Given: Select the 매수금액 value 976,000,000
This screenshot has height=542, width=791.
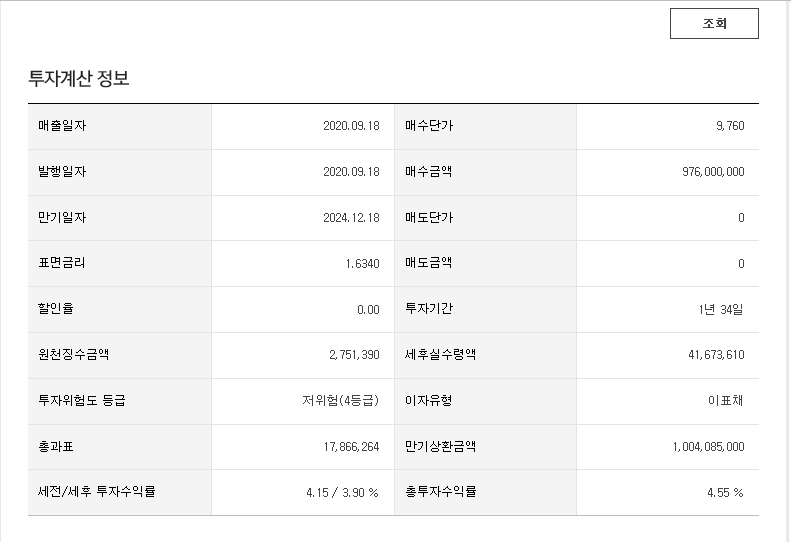Looking at the screenshot, I should pos(712,172).
